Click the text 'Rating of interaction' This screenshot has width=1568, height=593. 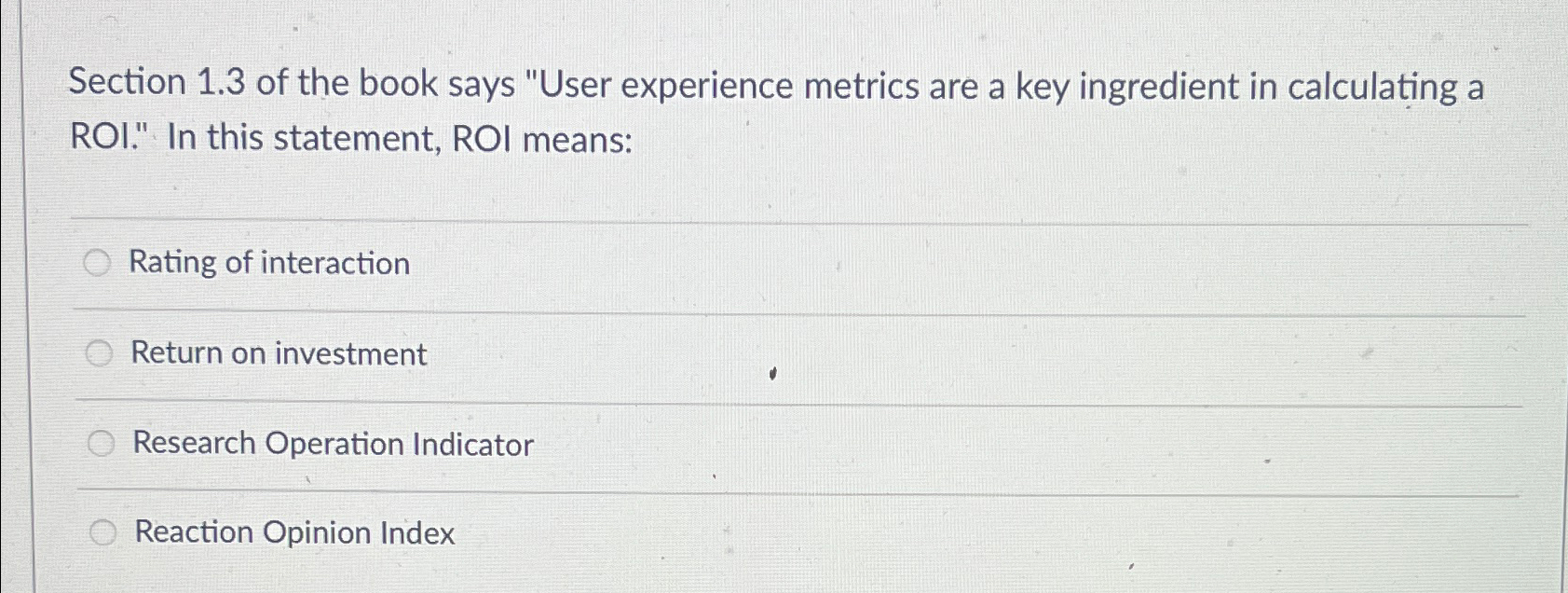click(x=268, y=263)
